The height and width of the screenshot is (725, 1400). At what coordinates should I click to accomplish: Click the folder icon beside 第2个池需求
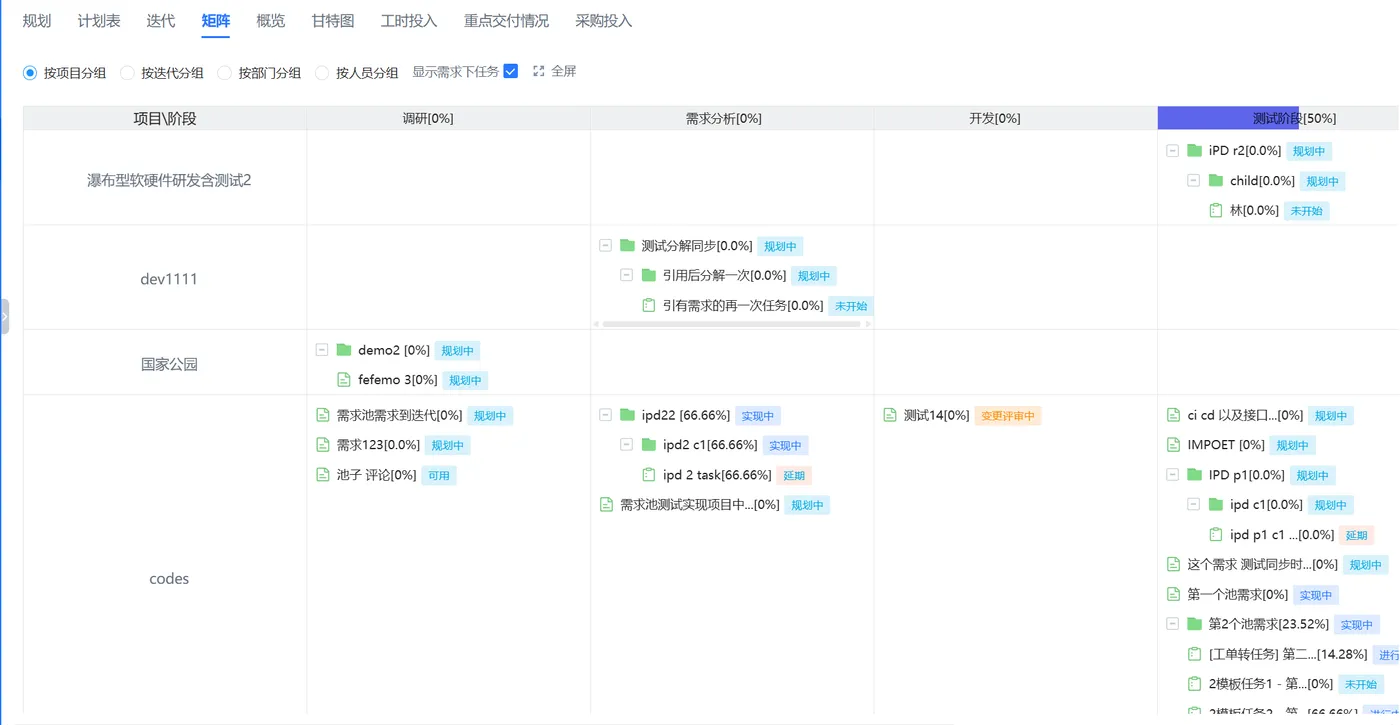1194,624
